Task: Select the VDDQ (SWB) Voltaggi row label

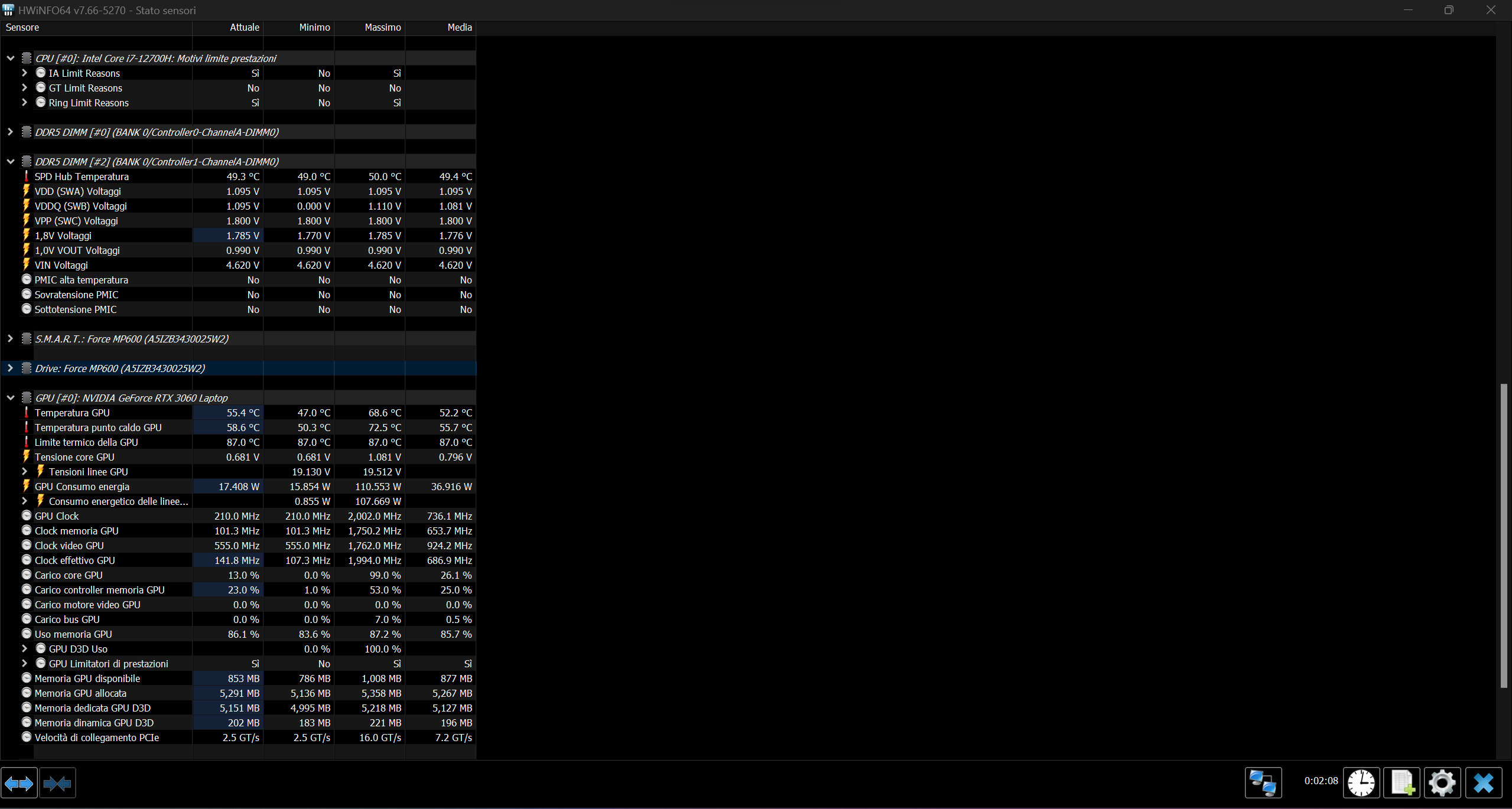Action: tap(80, 205)
